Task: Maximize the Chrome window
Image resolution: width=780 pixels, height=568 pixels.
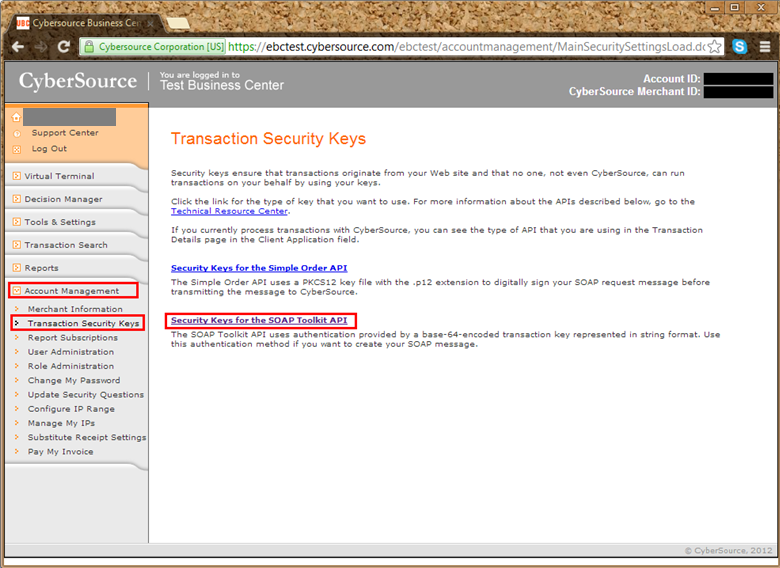Action: [735, 7]
